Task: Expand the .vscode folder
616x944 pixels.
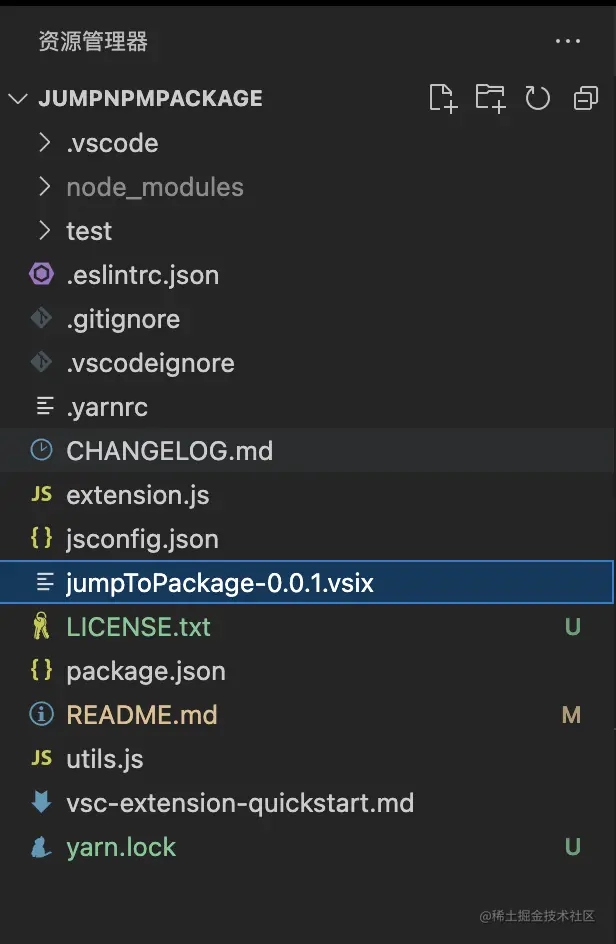Action: (308, 143)
